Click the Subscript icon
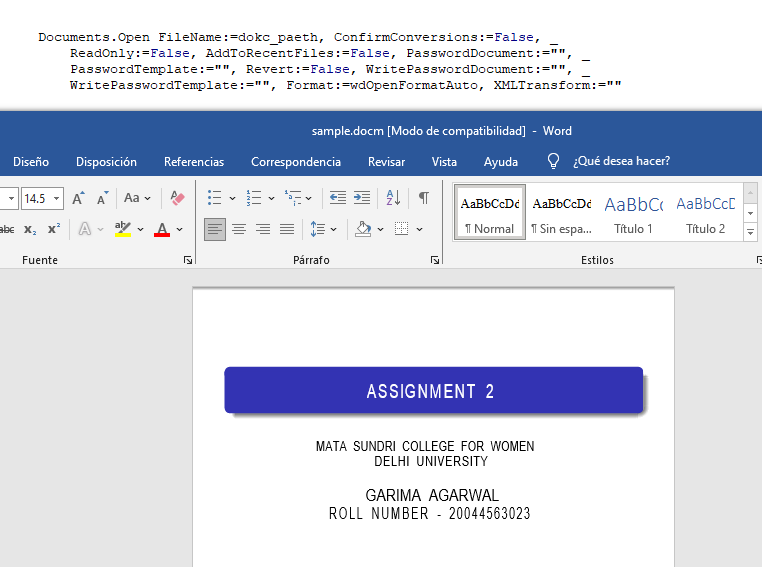The height and width of the screenshot is (567, 762). point(30,229)
